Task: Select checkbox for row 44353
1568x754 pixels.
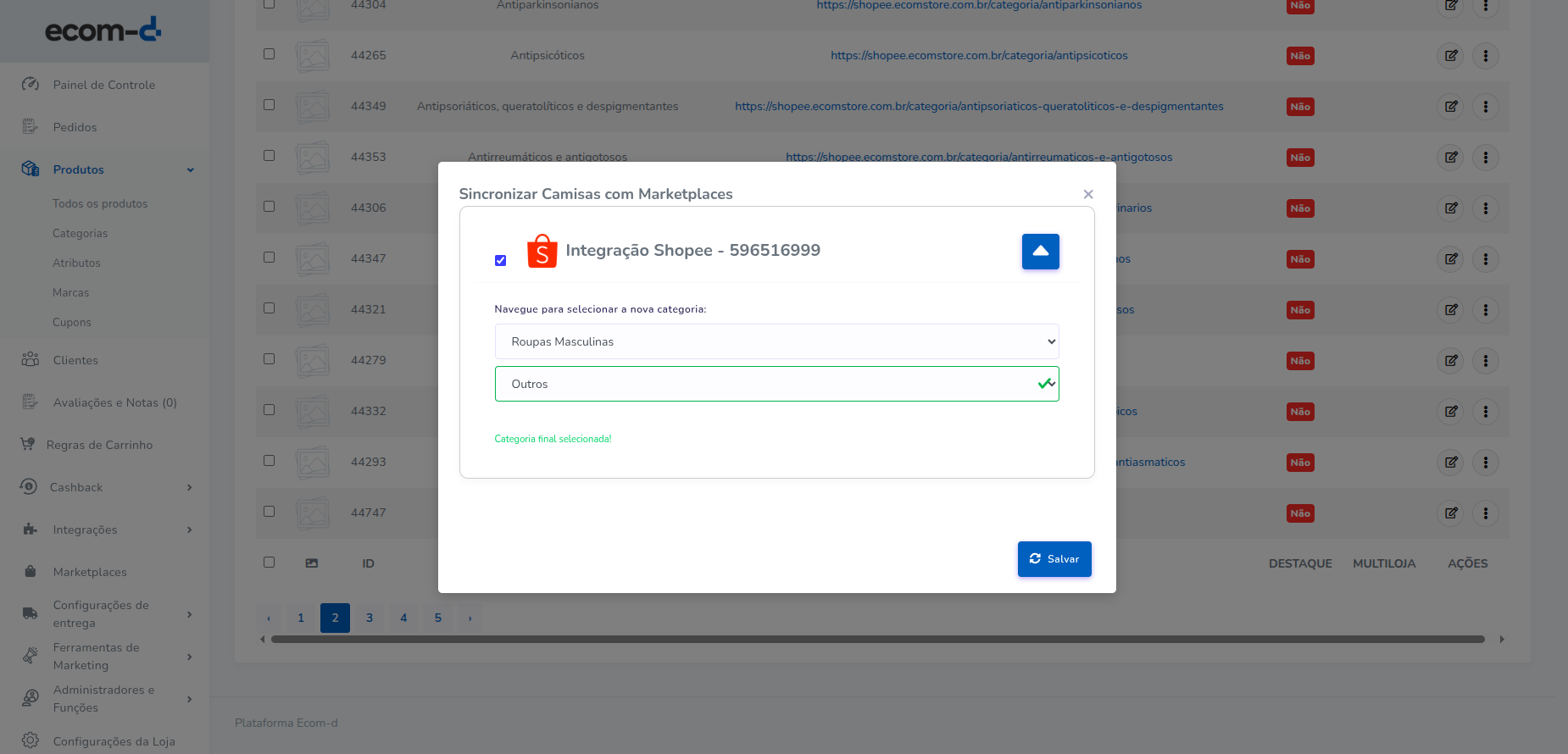Action: click(x=269, y=156)
